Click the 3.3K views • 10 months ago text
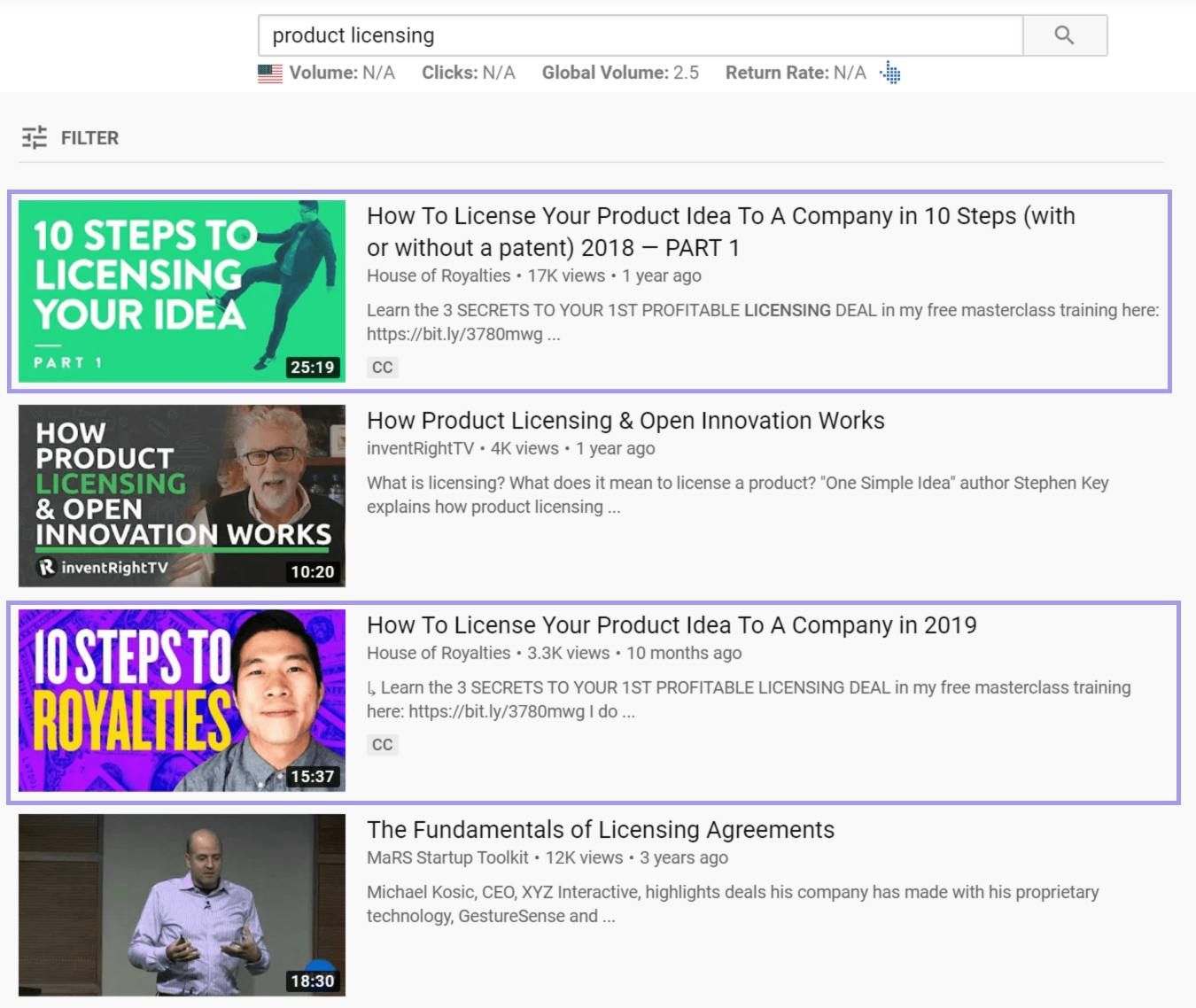This screenshot has height=1008, width=1196. [634, 653]
